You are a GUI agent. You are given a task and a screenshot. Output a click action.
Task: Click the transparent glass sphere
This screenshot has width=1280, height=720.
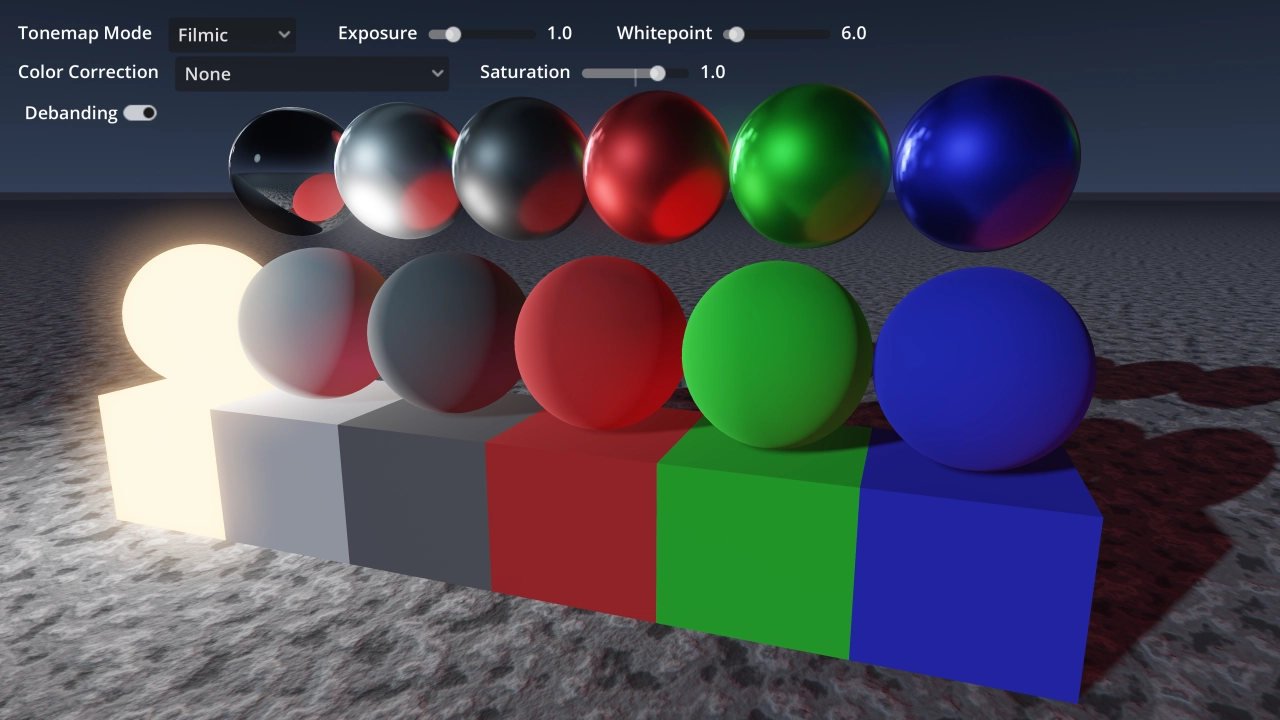(287, 171)
